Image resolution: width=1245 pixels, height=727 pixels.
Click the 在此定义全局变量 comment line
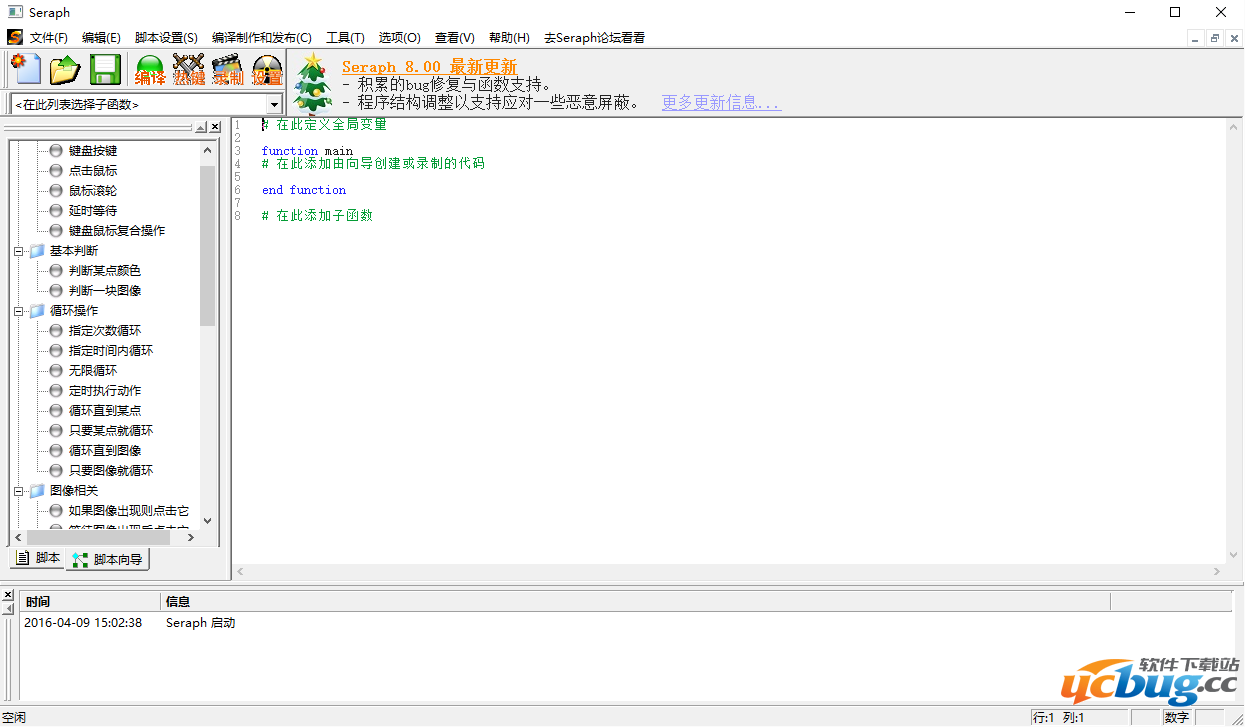(x=324, y=125)
